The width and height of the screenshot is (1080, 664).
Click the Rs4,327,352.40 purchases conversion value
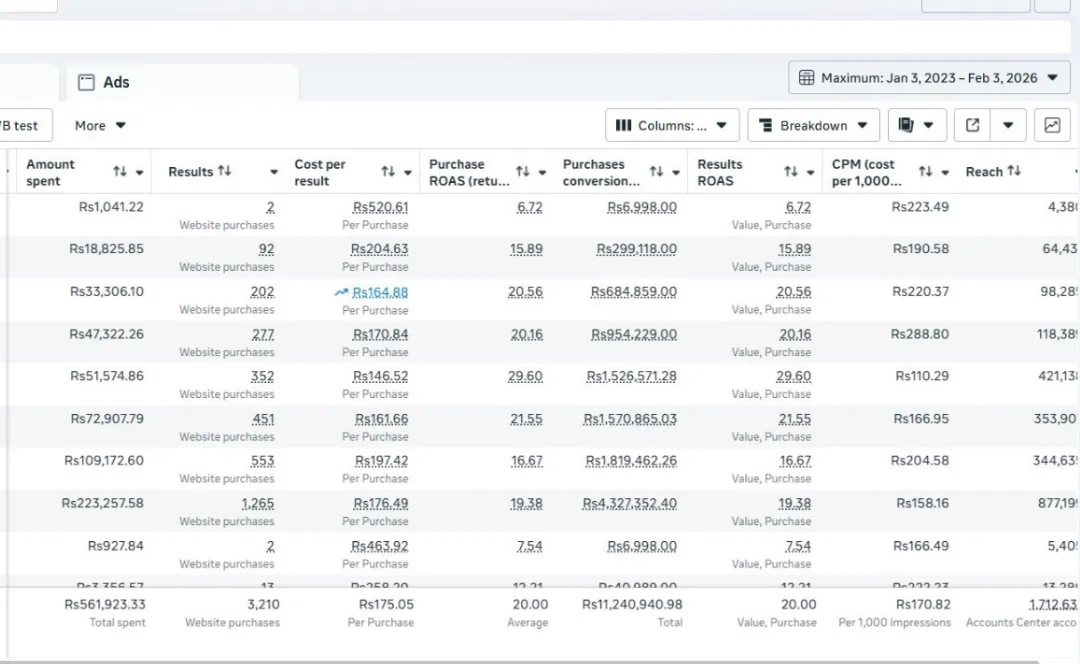click(630, 504)
